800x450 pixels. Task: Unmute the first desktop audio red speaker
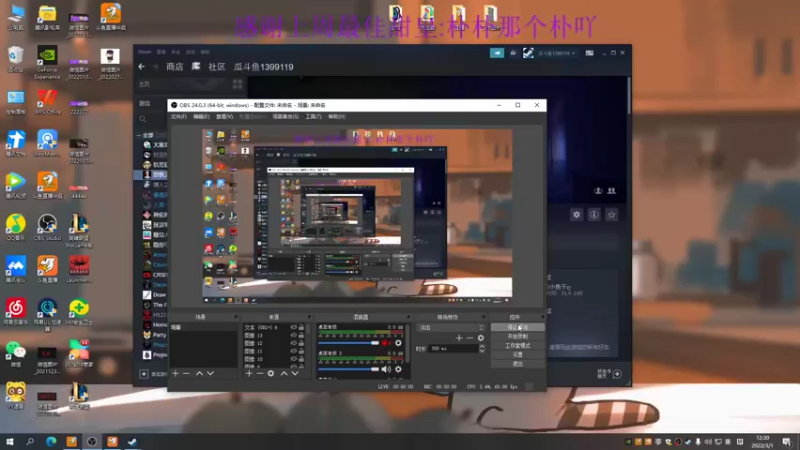coord(386,343)
